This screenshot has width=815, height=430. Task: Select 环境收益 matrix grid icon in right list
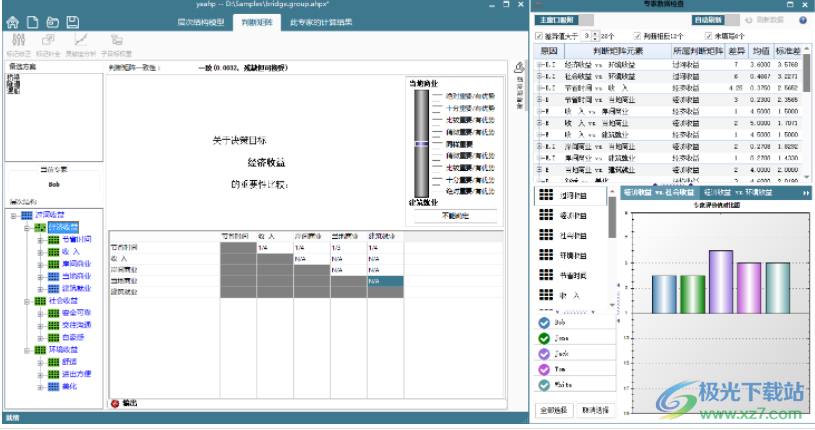pyautogui.click(x=546, y=255)
